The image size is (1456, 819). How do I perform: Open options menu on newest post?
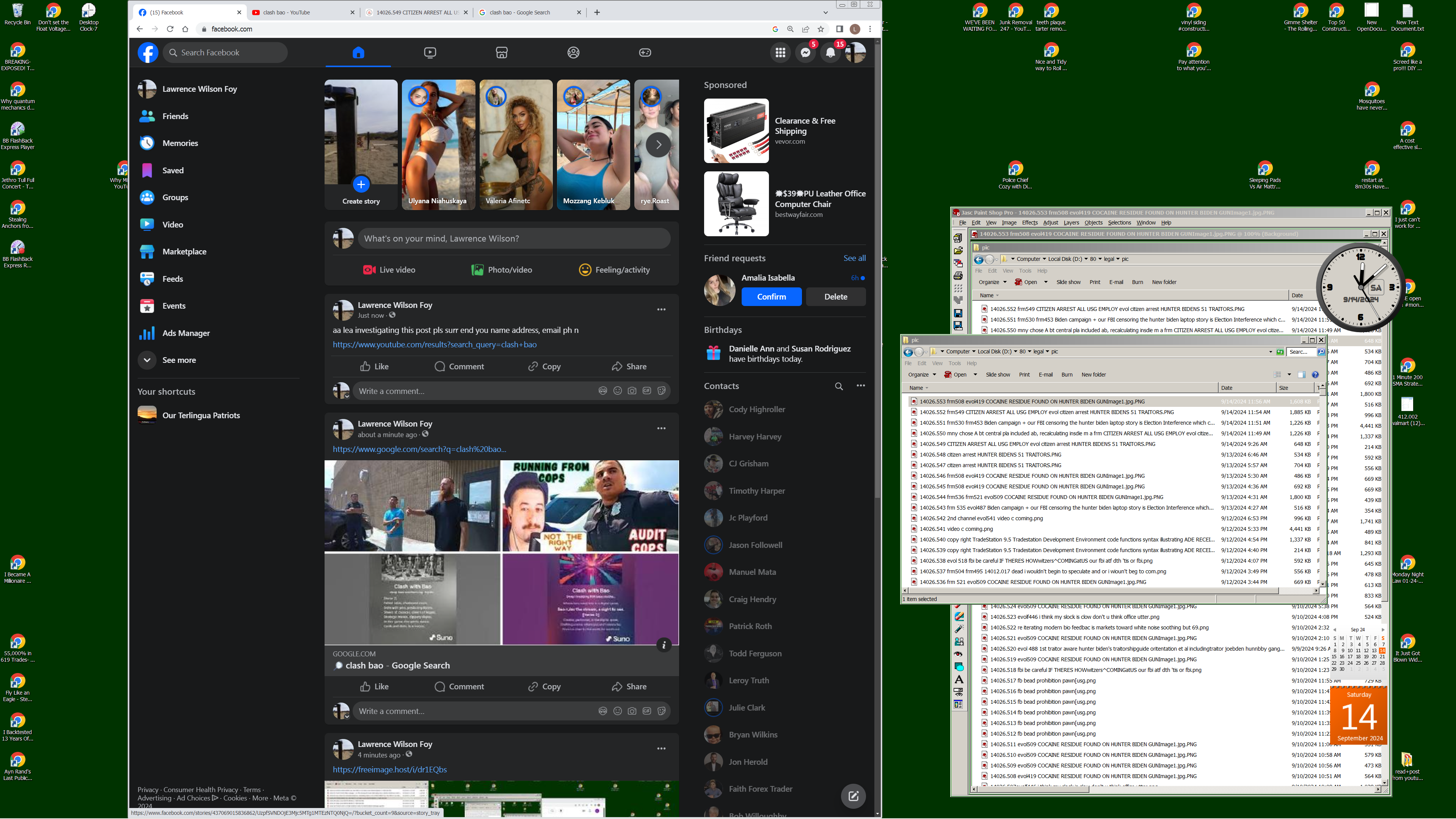[661, 310]
